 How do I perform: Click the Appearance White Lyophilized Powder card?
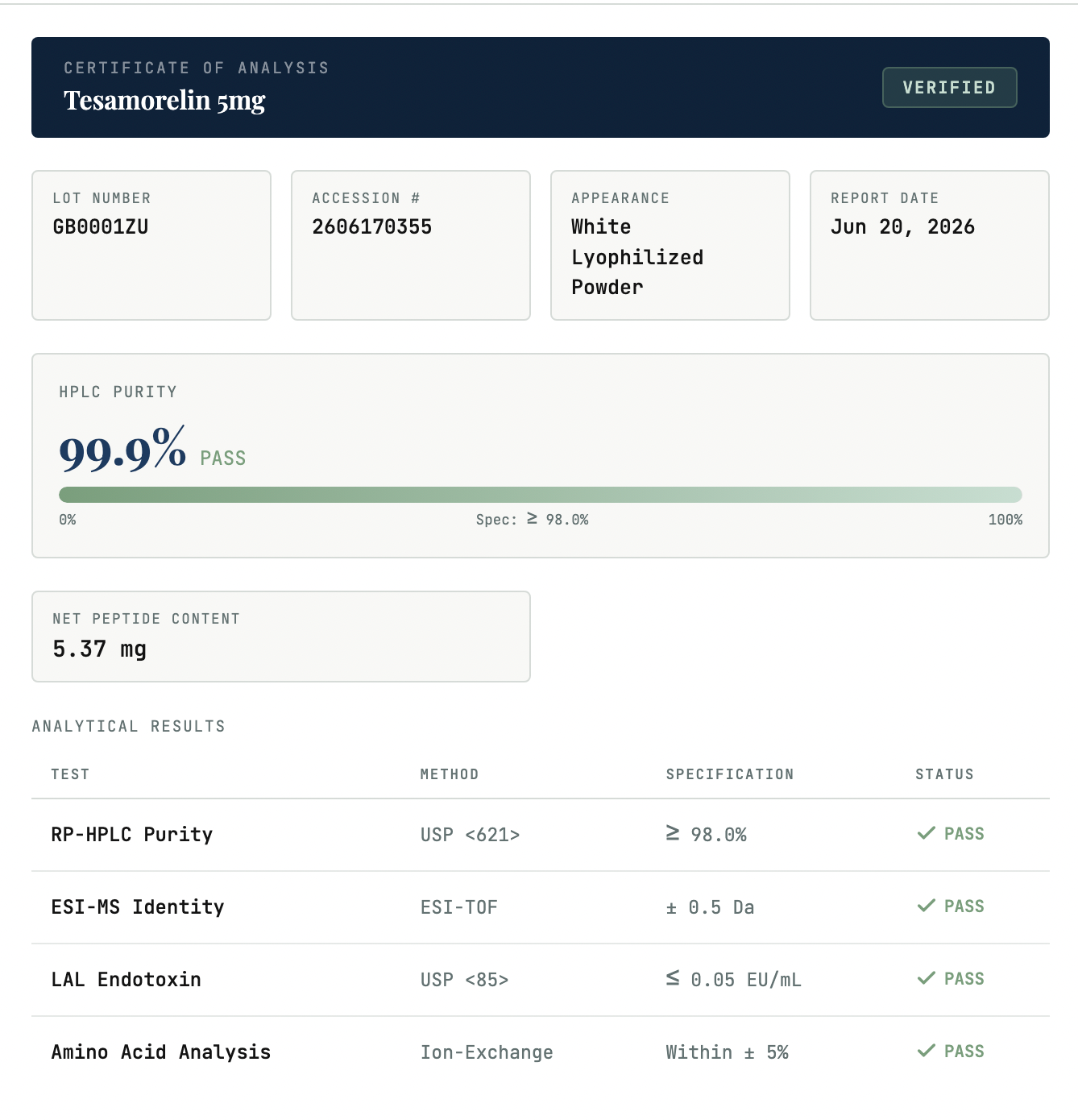point(670,245)
